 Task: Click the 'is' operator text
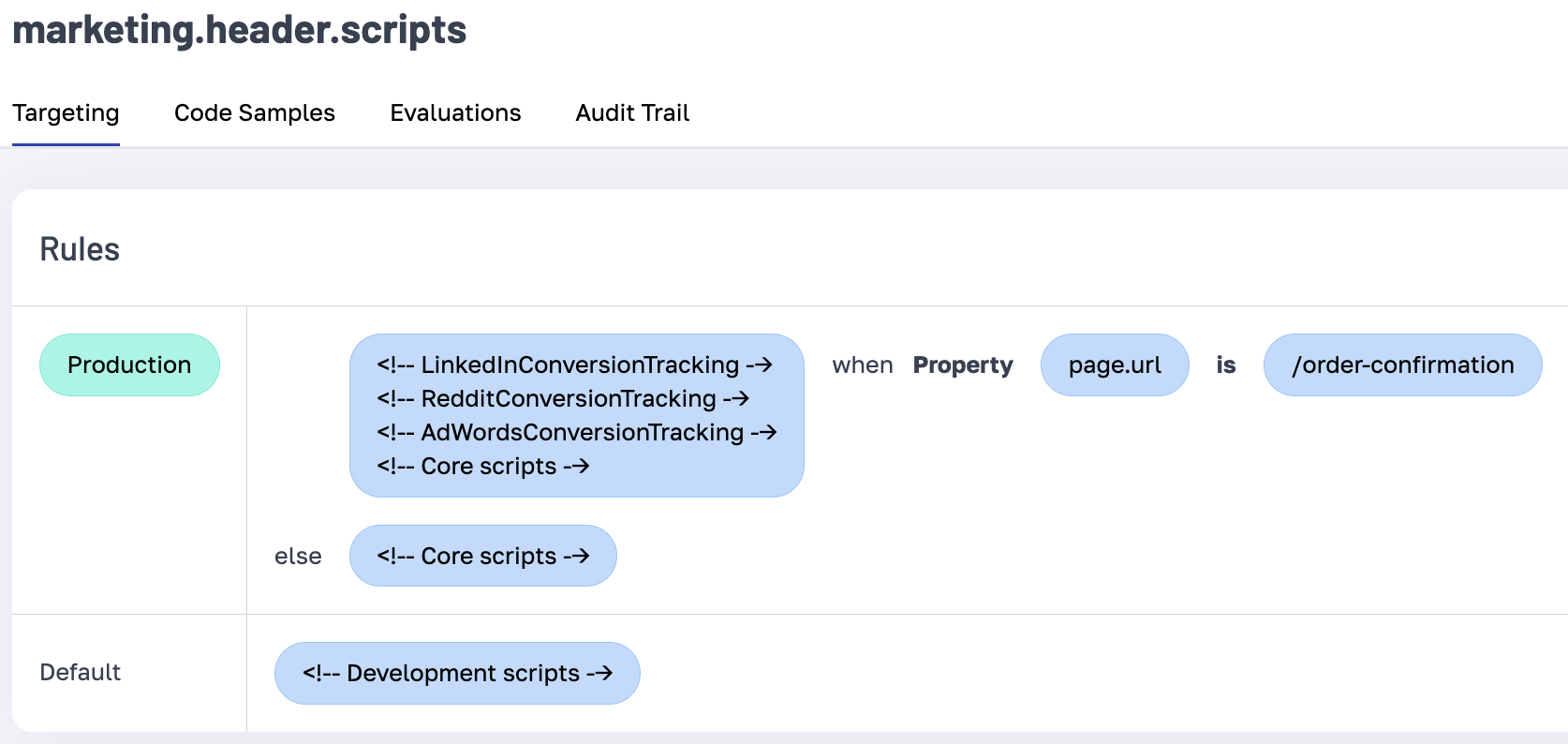pyautogui.click(x=1226, y=365)
